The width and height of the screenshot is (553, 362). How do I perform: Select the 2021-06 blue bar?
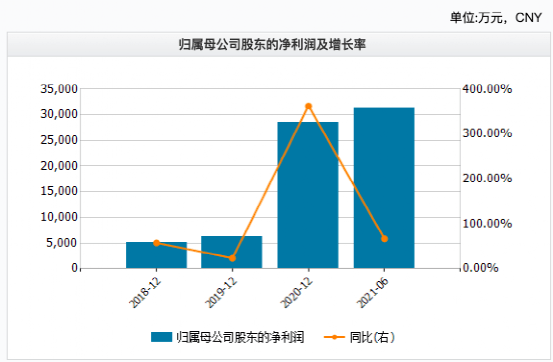coord(384,188)
